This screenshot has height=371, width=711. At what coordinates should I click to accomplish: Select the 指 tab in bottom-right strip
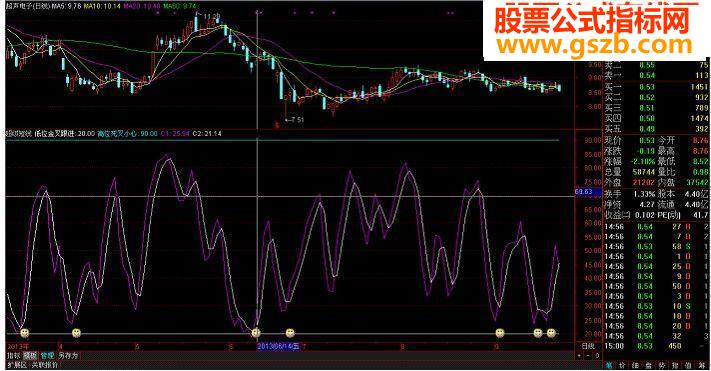(676, 365)
